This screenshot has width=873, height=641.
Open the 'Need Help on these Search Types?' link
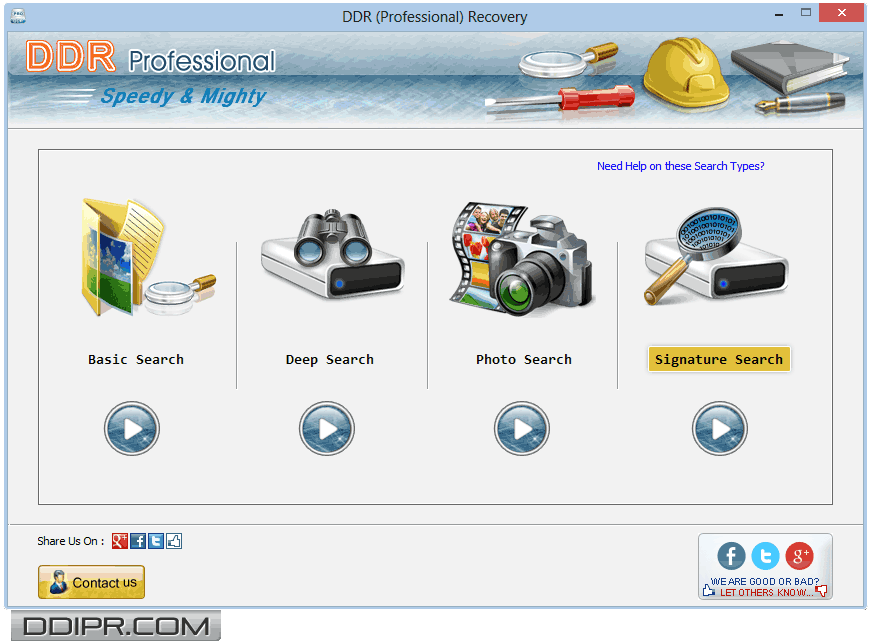click(x=680, y=166)
